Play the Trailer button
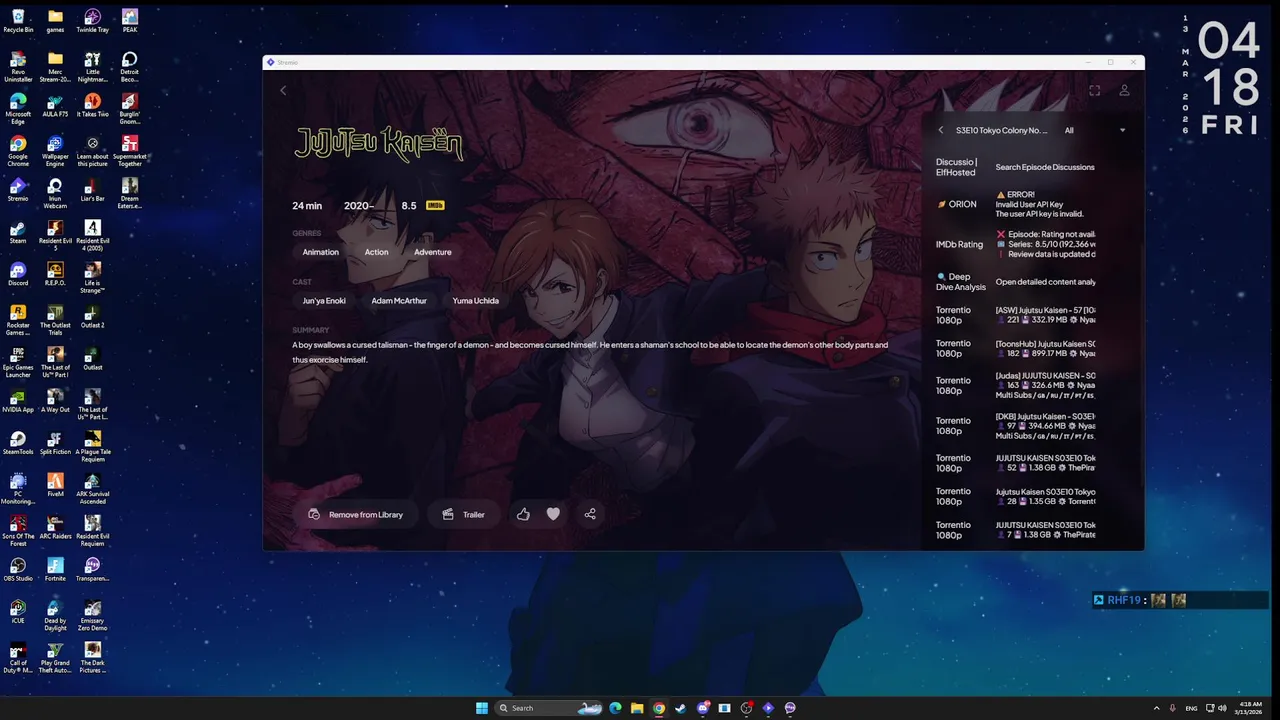Screen dimensions: 1280x720 463,514
